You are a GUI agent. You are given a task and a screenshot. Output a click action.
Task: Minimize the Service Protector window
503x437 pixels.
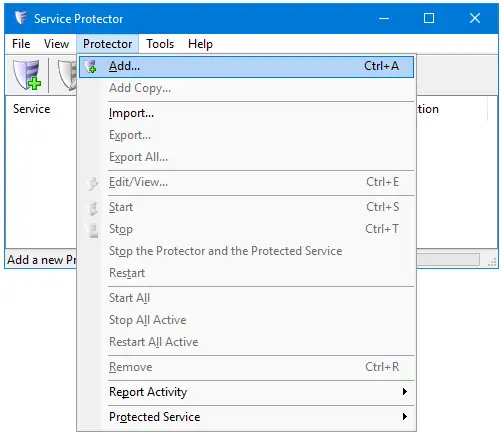coord(384,18)
